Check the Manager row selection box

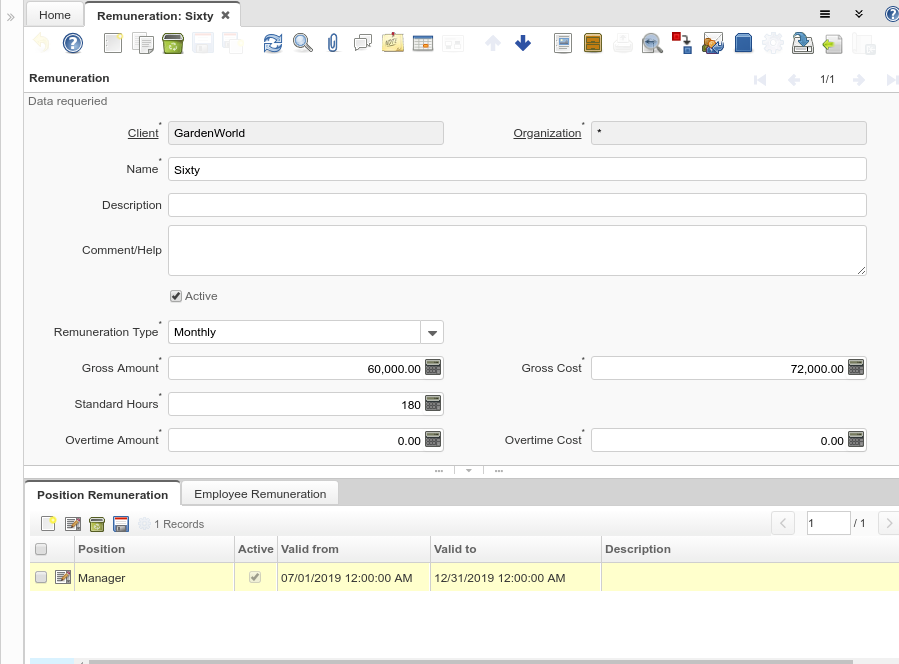(41, 577)
